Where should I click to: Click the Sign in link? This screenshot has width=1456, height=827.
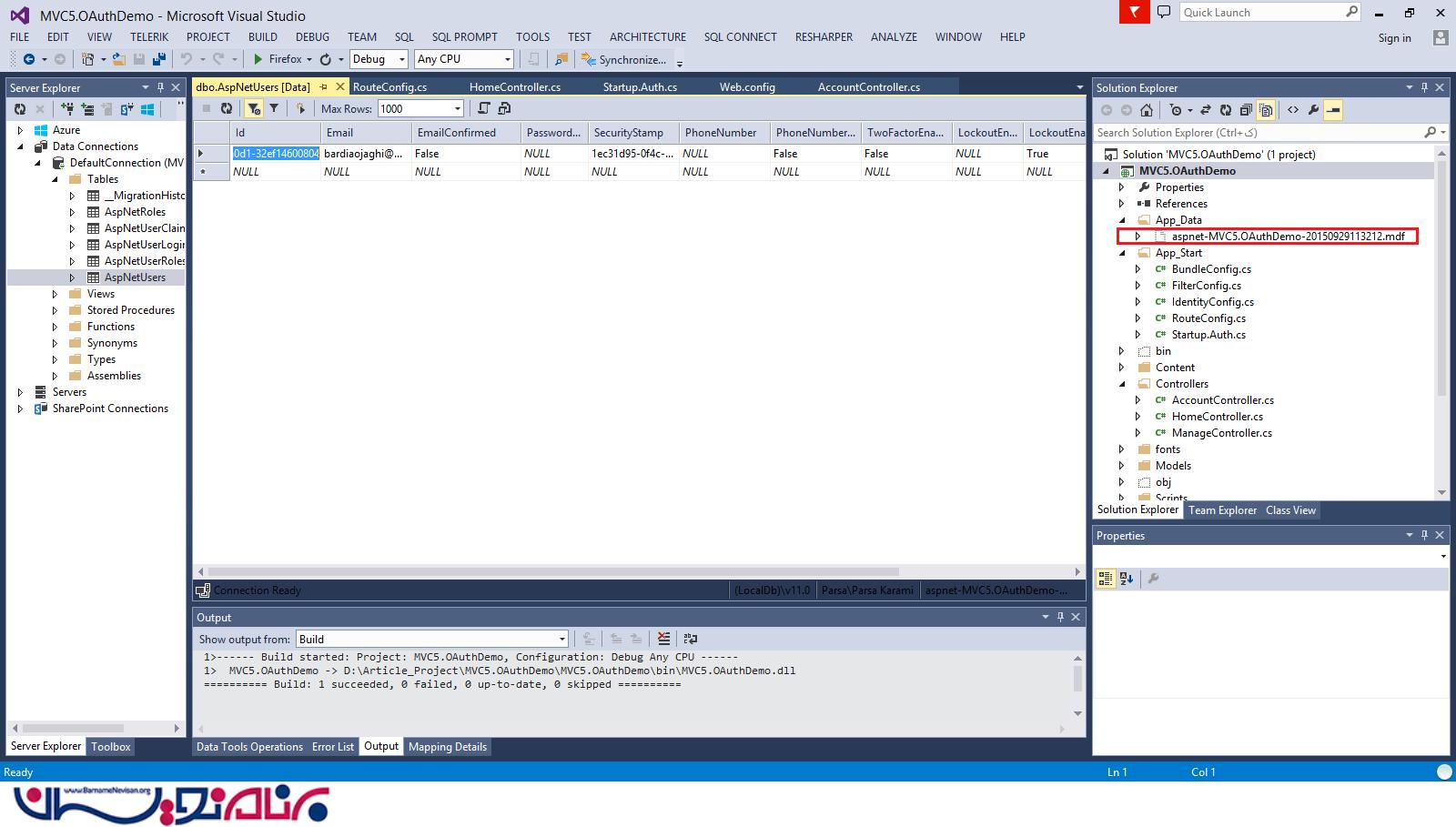coord(1394,38)
